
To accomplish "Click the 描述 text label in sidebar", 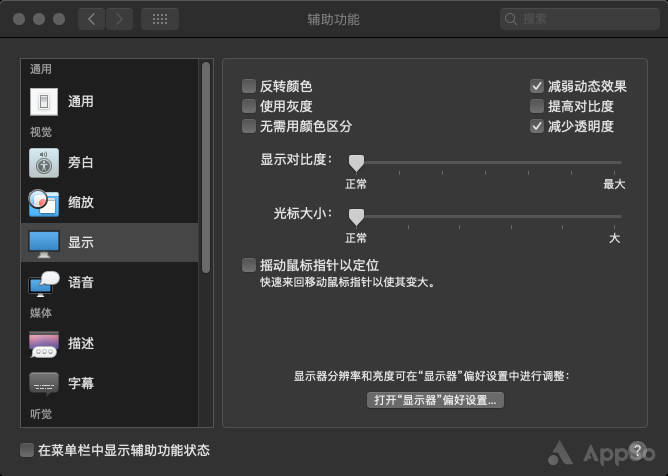I will click(x=81, y=343).
